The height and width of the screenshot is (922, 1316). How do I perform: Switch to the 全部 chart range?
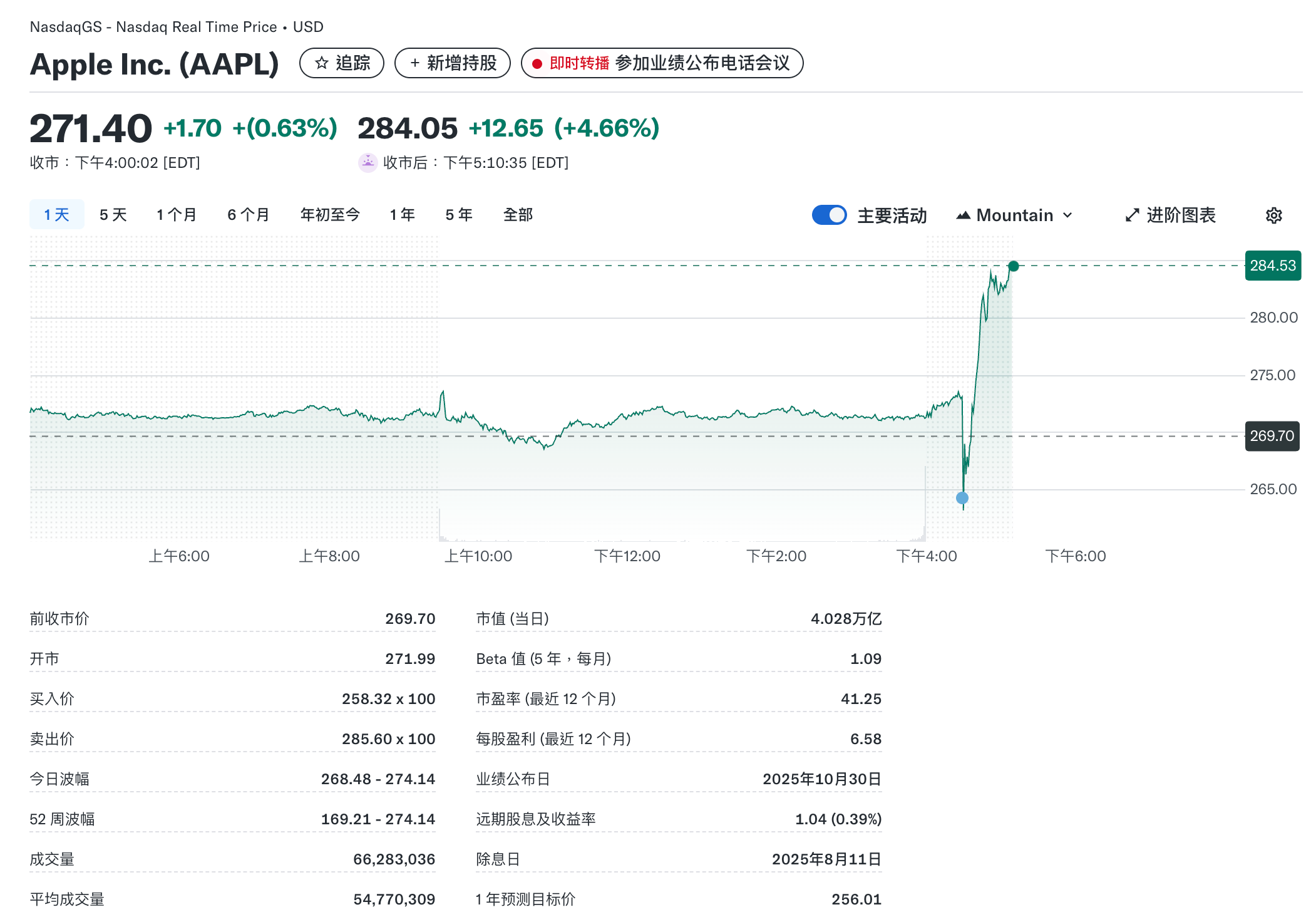point(518,214)
